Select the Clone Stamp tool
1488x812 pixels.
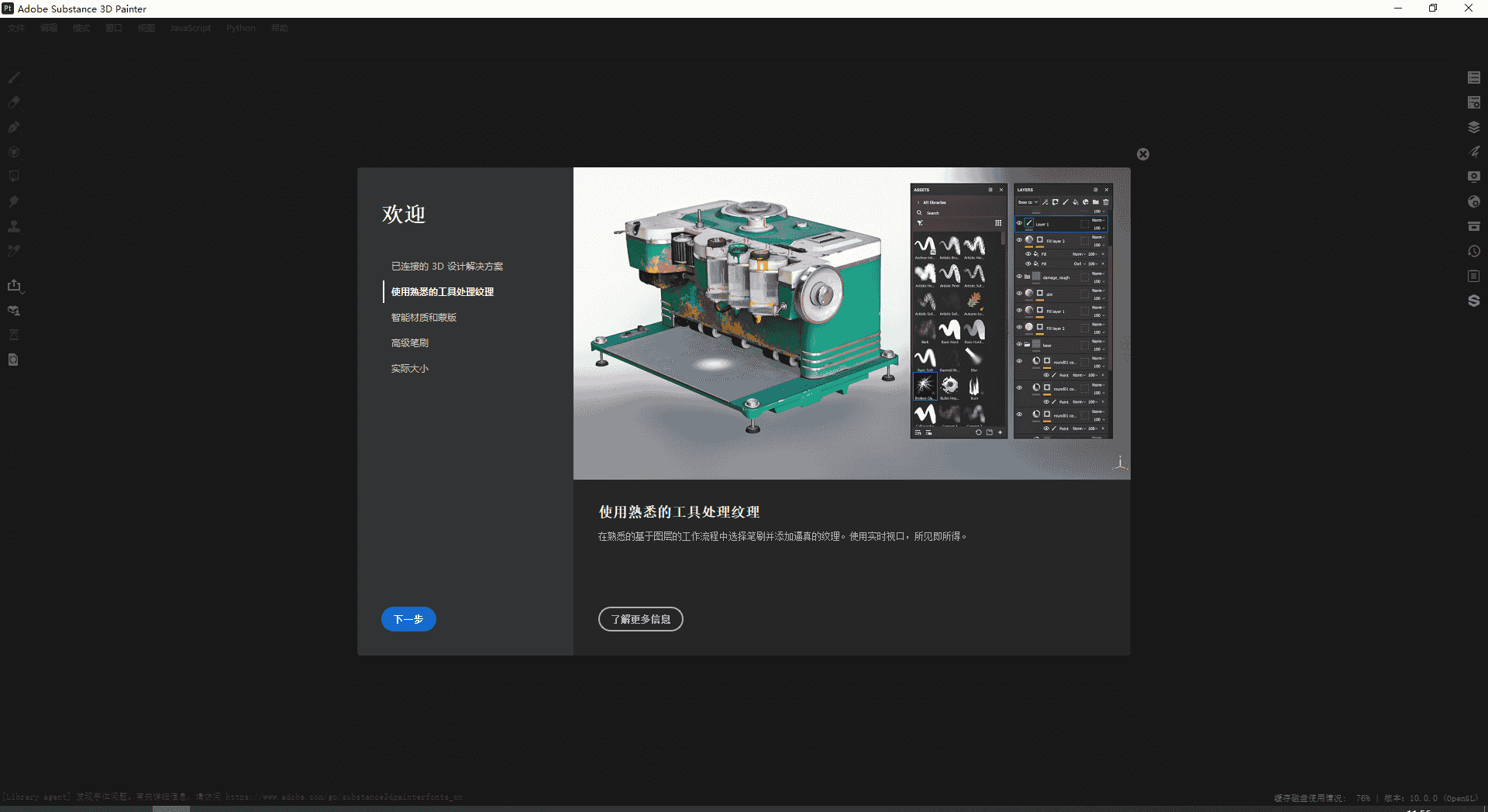point(14,225)
